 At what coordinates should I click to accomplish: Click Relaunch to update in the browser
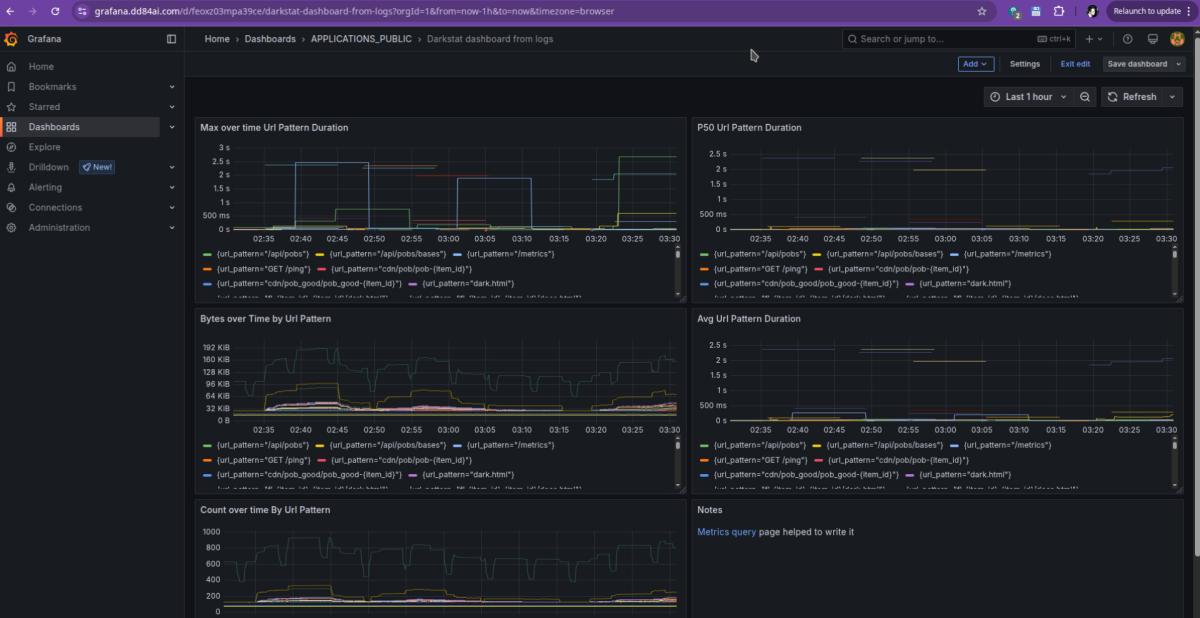[1145, 11]
